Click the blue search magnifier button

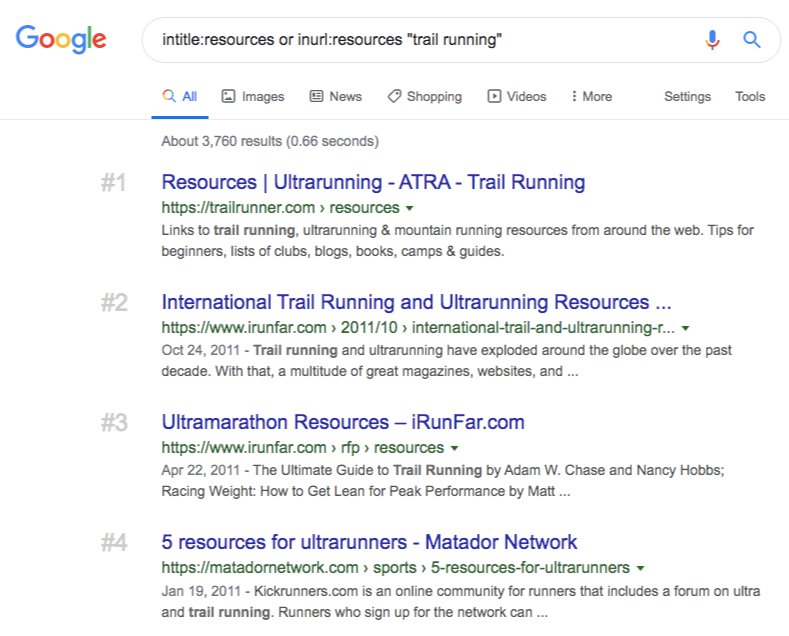(752, 39)
